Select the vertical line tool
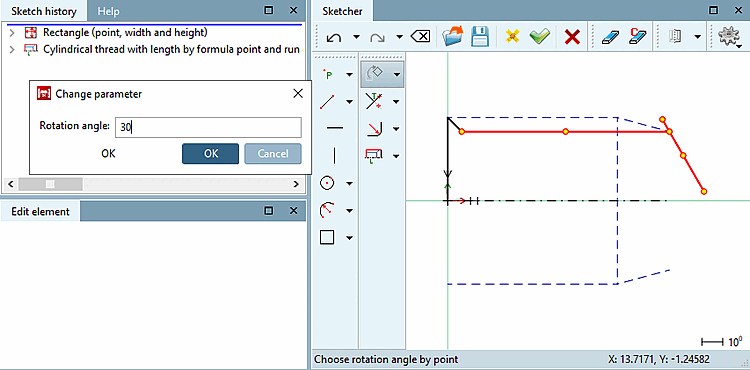 pyautogui.click(x=334, y=156)
